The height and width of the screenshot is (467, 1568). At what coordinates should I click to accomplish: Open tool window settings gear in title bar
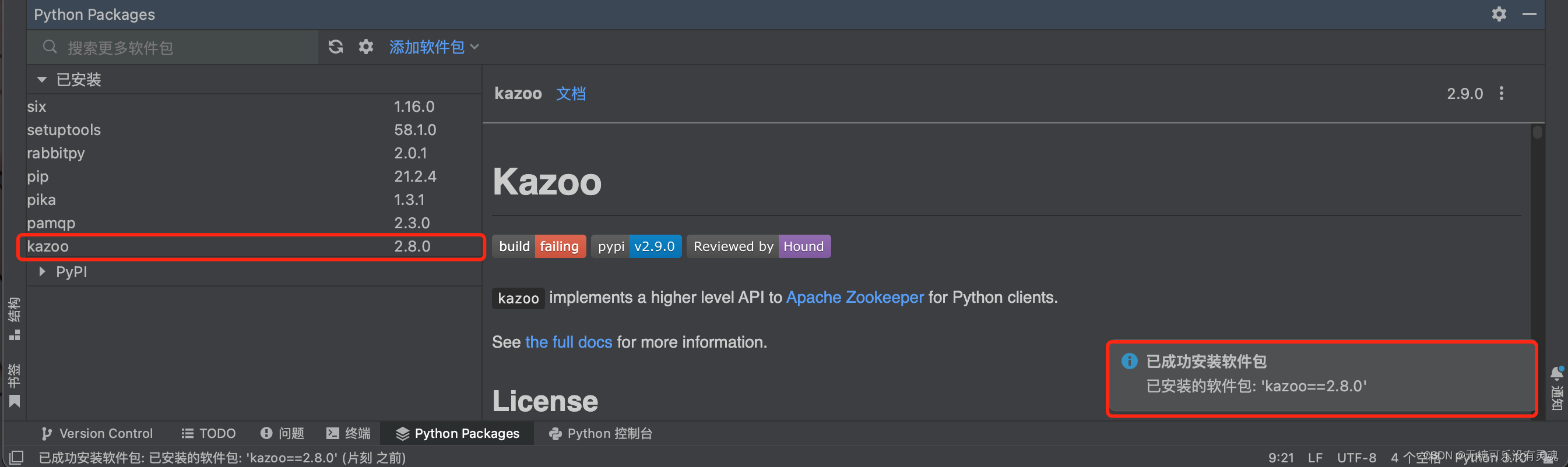coord(1499,14)
